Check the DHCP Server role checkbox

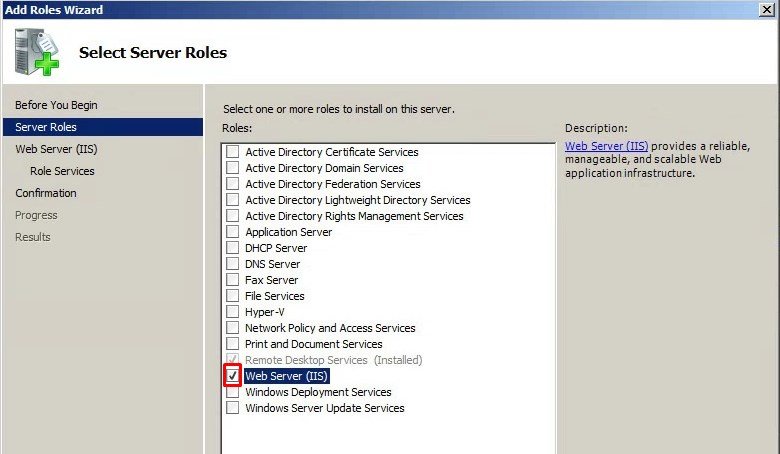pos(232,248)
